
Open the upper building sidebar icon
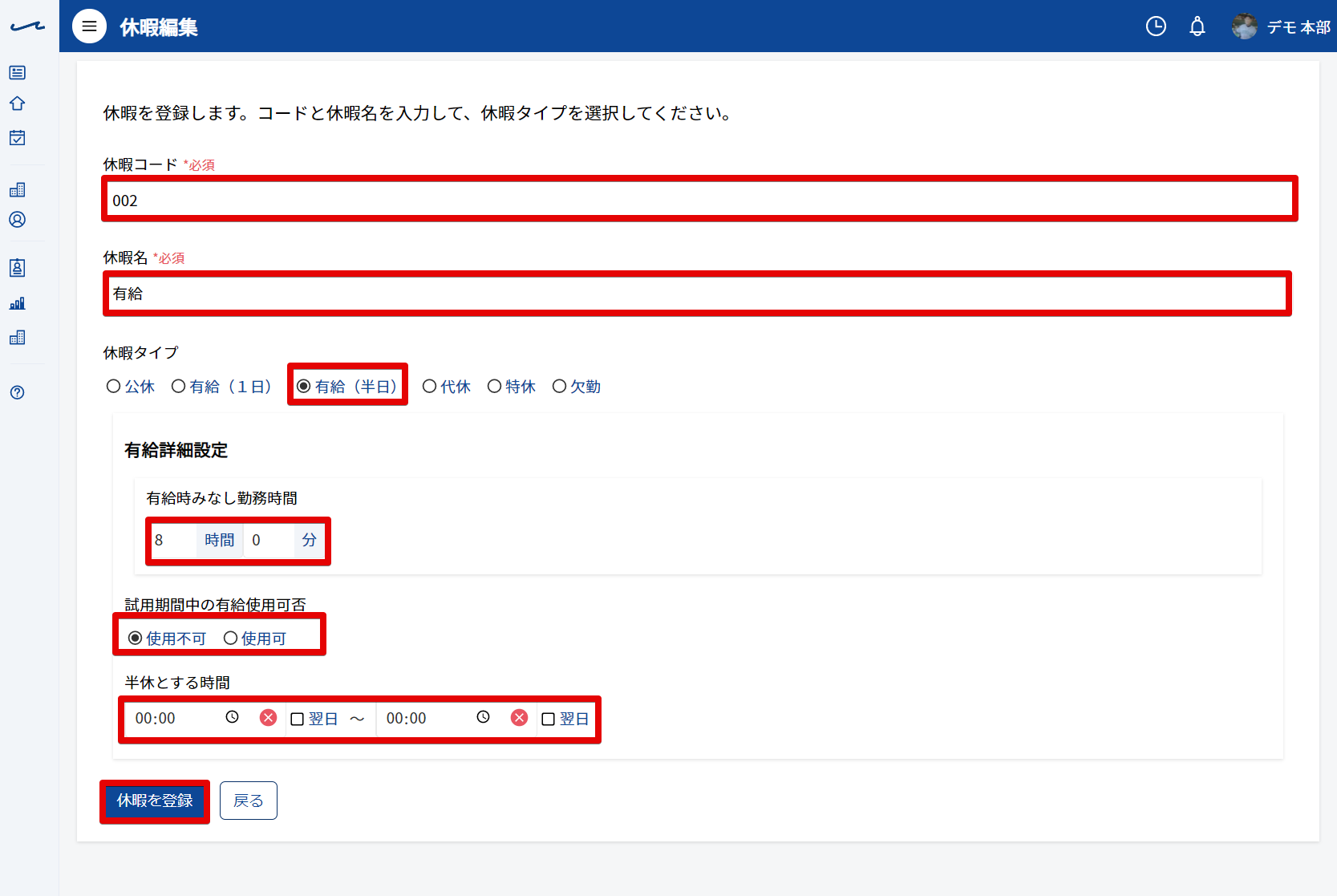[x=18, y=189]
